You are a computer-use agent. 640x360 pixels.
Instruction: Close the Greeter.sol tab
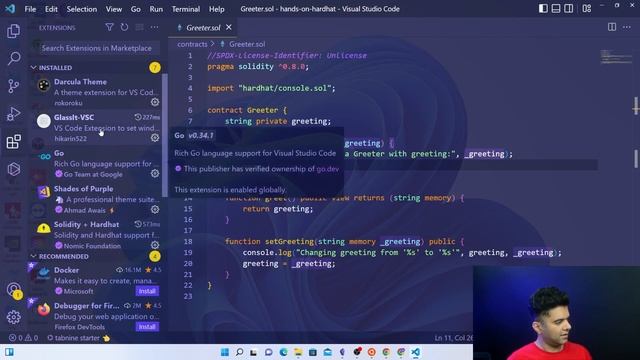pyautogui.click(x=229, y=27)
